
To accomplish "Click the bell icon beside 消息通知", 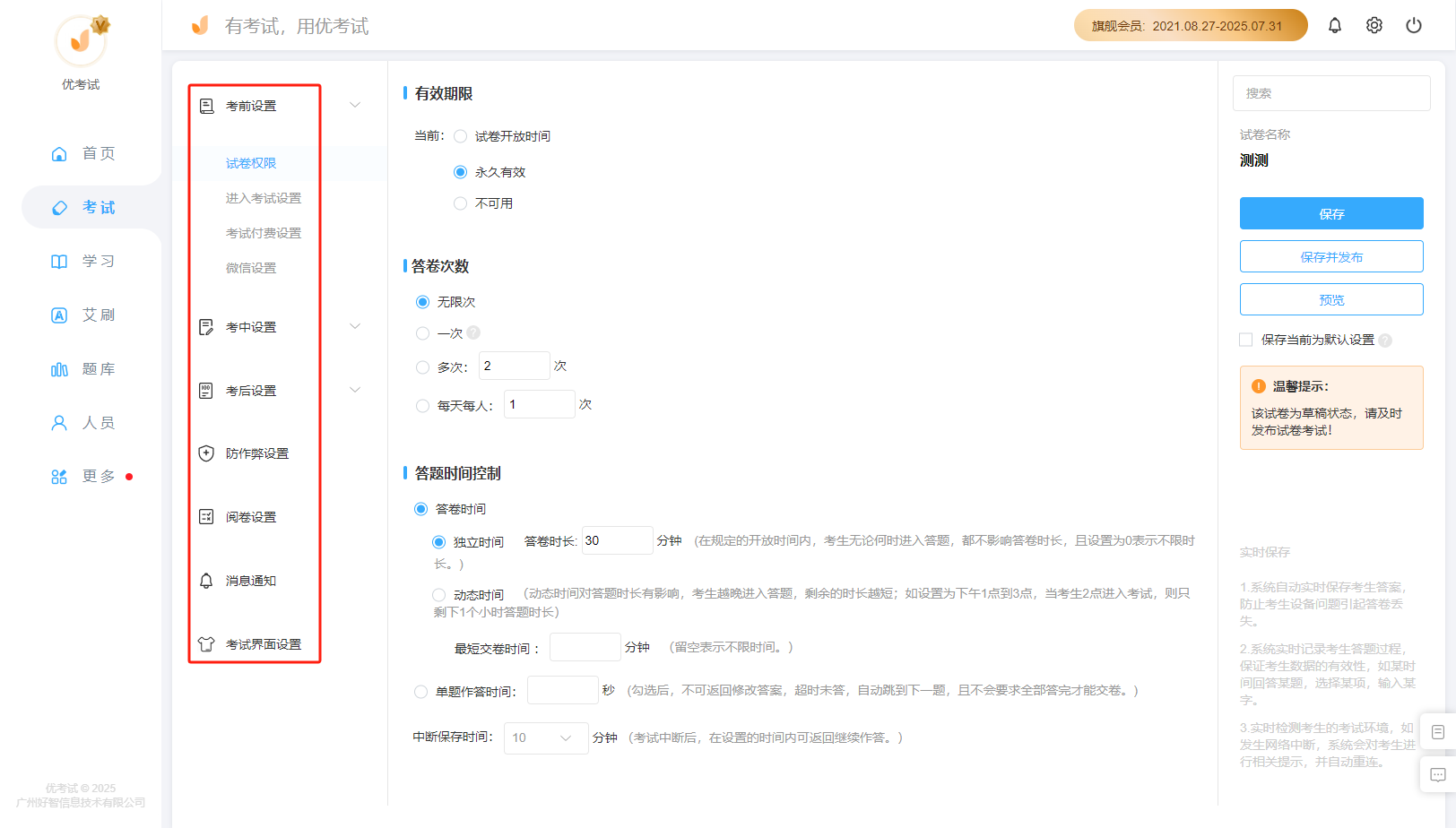I will click(206, 581).
